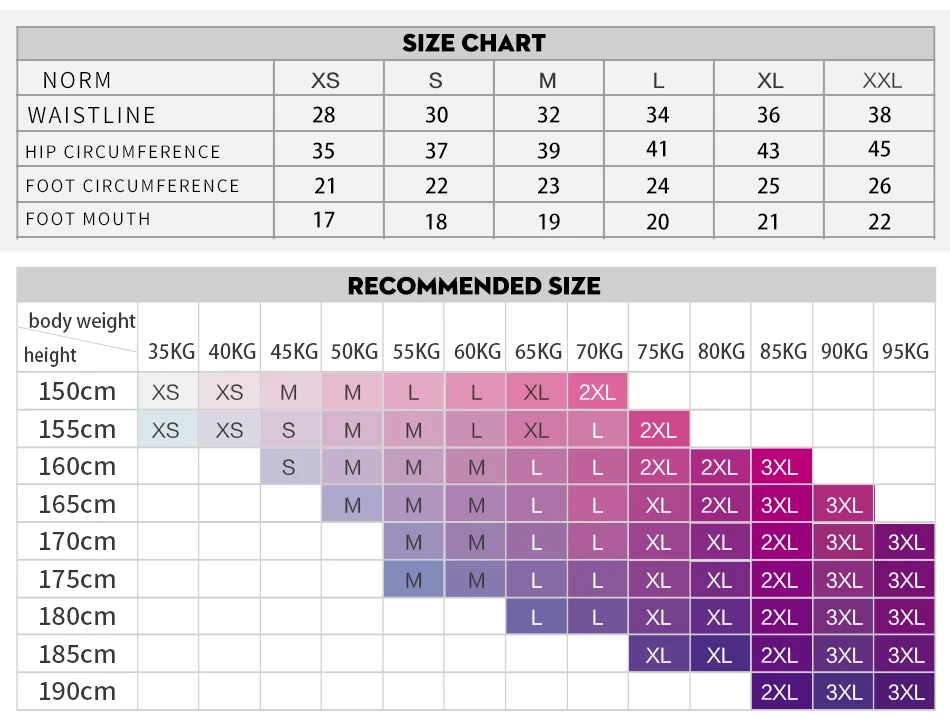
Task: Click waistline value 38
Action: (880, 115)
